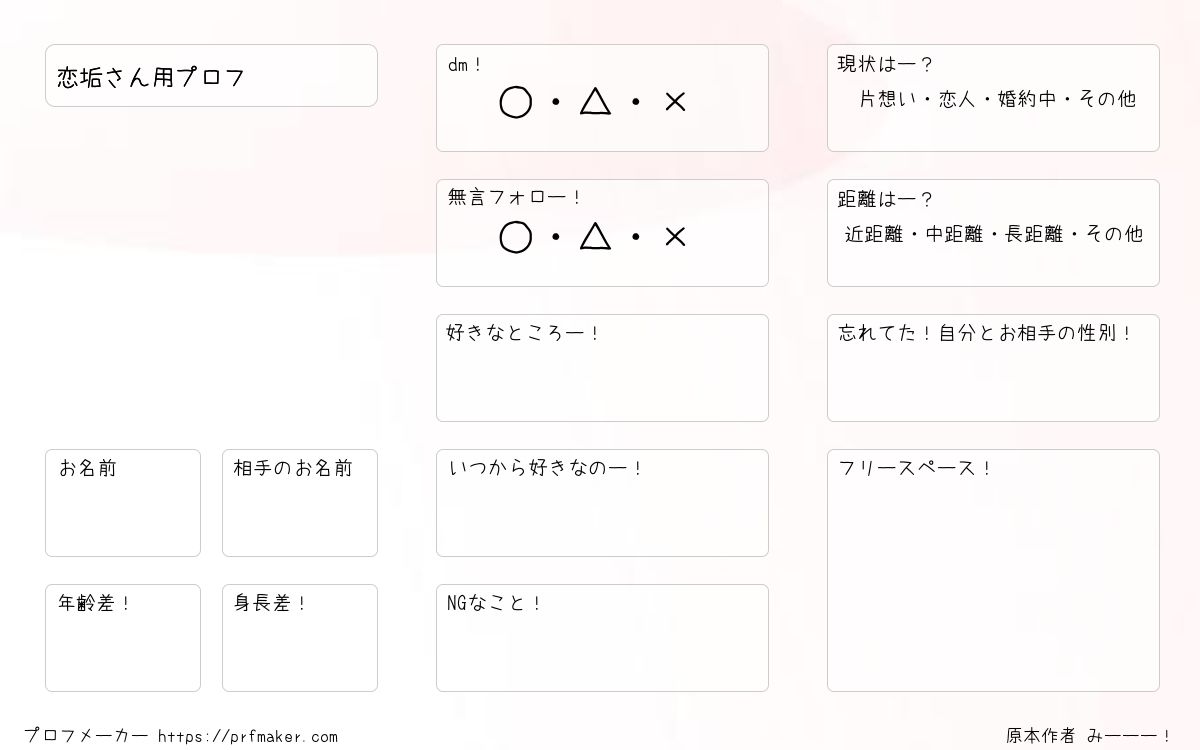This screenshot has width=1200, height=750.
Task: Click the お名前 input box
Action: tap(123, 503)
